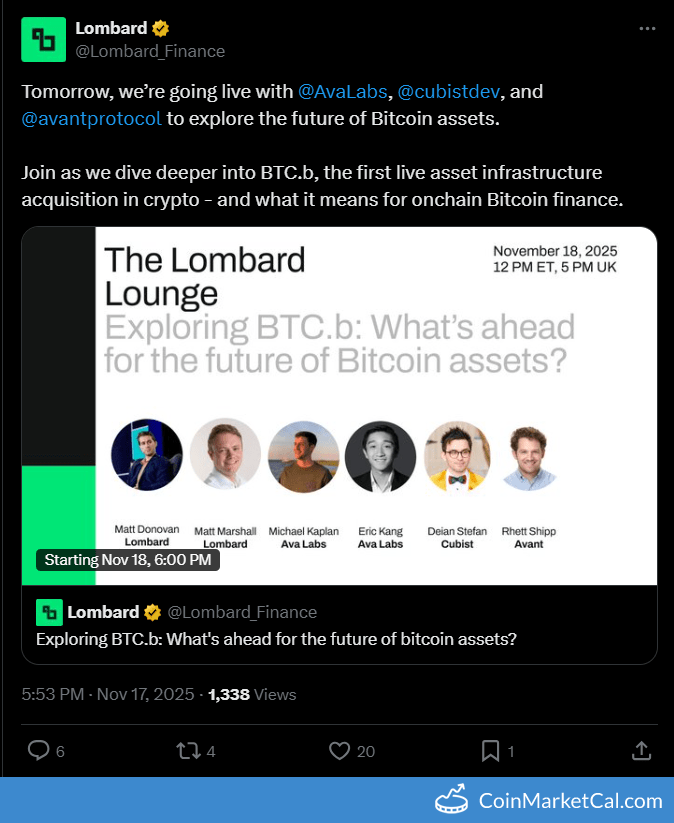The height and width of the screenshot is (823, 674).
Task: Click Matt Donovan's speaker photo
Action: pyautogui.click(x=147, y=455)
